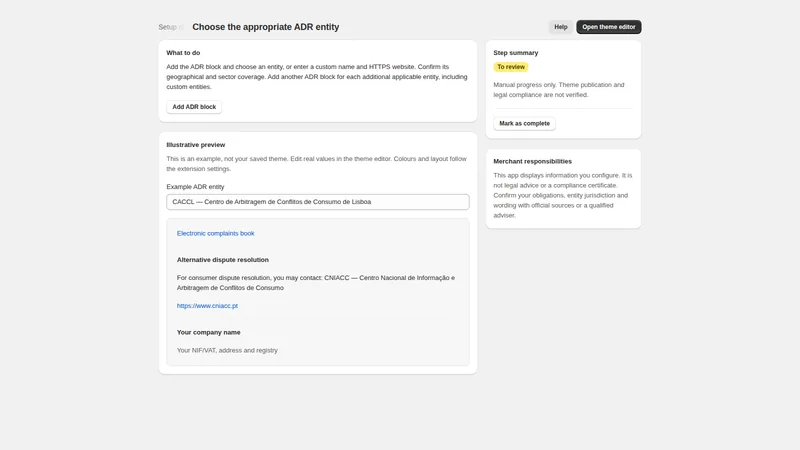Click the Example ADR entity label
Image resolution: width=800 pixels, height=450 pixels.
click(x=195, y=187)
